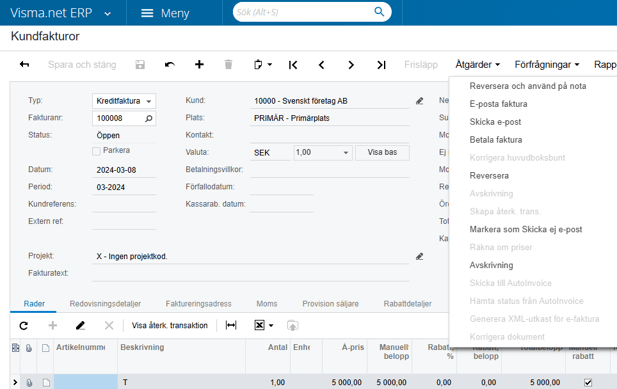Toggle Manuell rabatt checkbox in row T

pyautogui.click(x=588, y=382)
